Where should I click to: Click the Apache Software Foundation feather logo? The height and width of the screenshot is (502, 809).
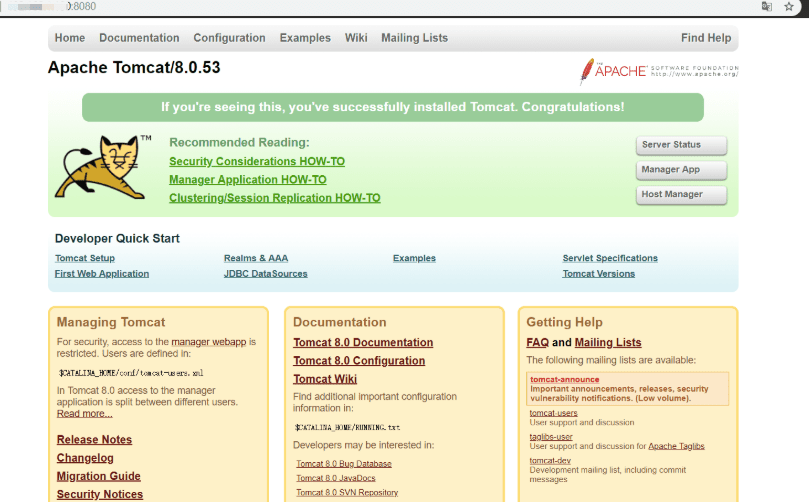pyautogui.click(x=659, y=71)
